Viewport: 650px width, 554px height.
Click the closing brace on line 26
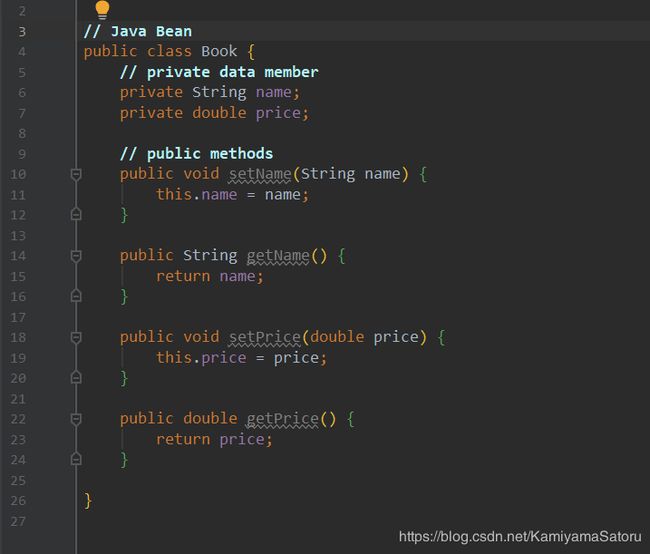click(x=88, y=501)
